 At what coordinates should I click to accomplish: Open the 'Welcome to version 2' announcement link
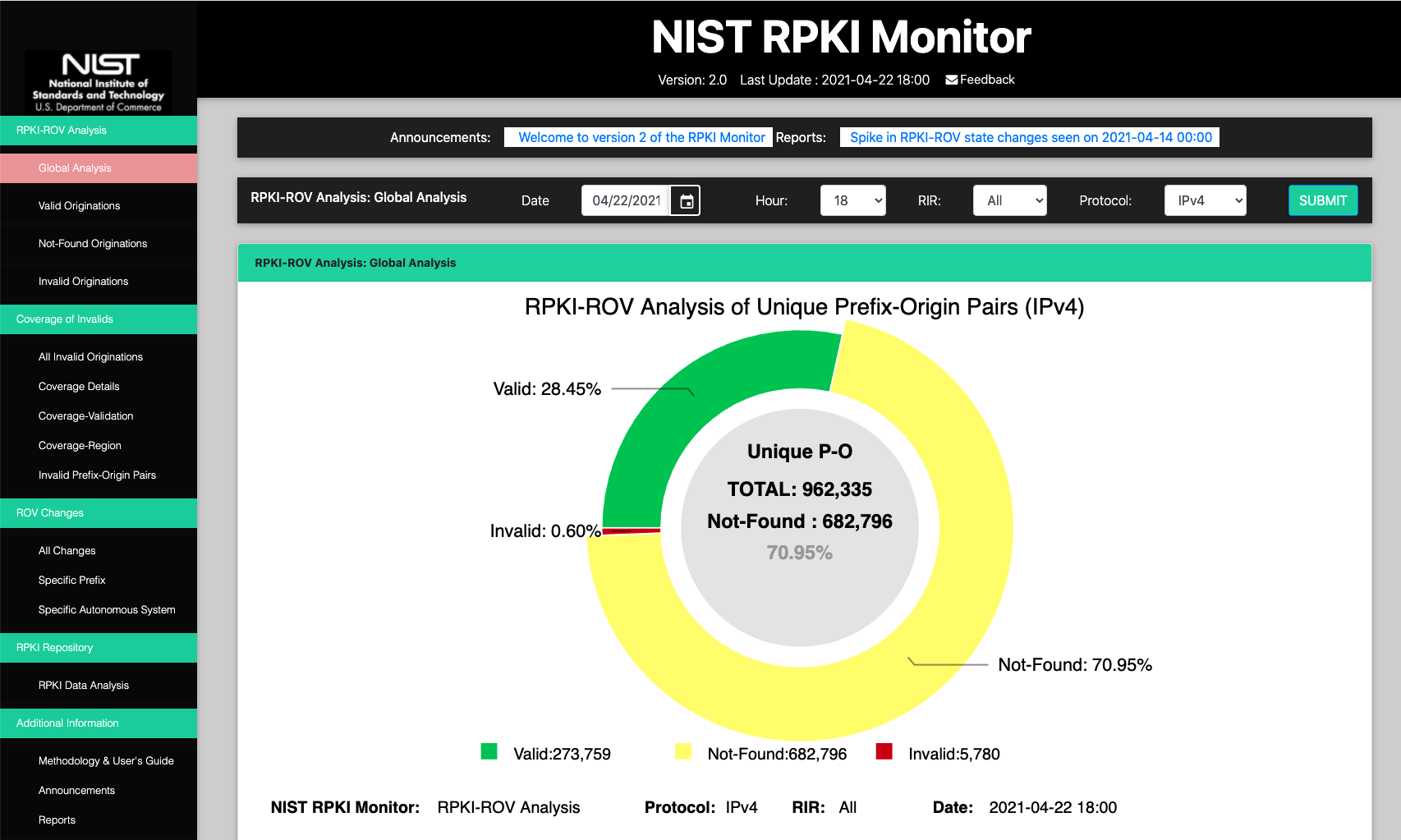(x=637, y=137)
